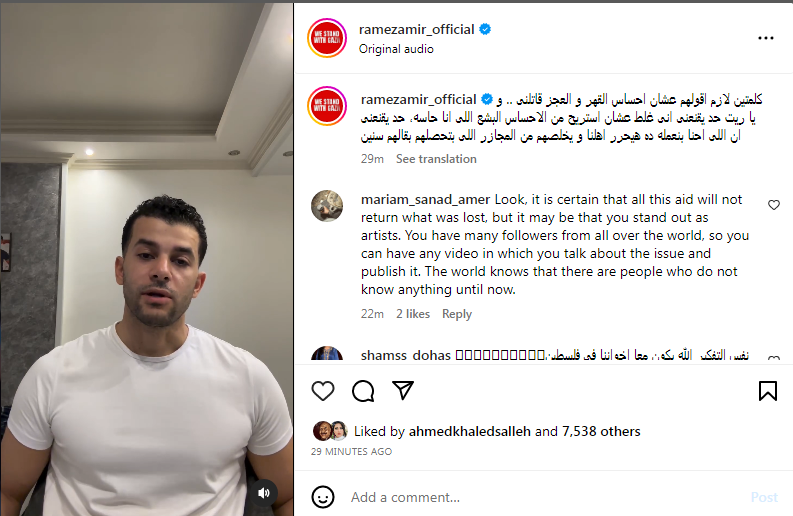Screen dimensions: 793x516
Task: Open emoji picker smiley icon
Action: click(x=323, y=497)
